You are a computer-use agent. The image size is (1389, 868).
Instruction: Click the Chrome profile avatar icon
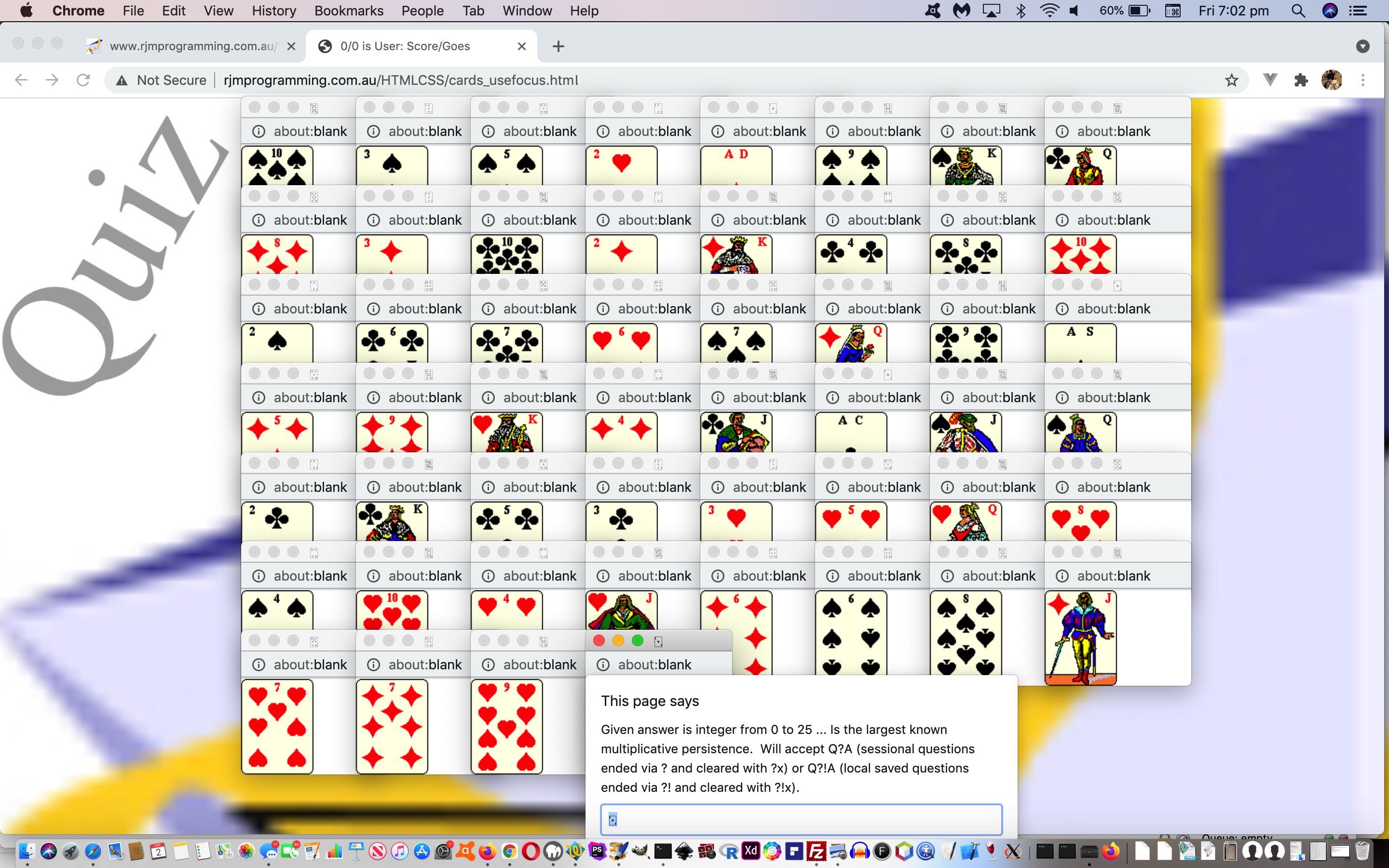point(1332,81)
